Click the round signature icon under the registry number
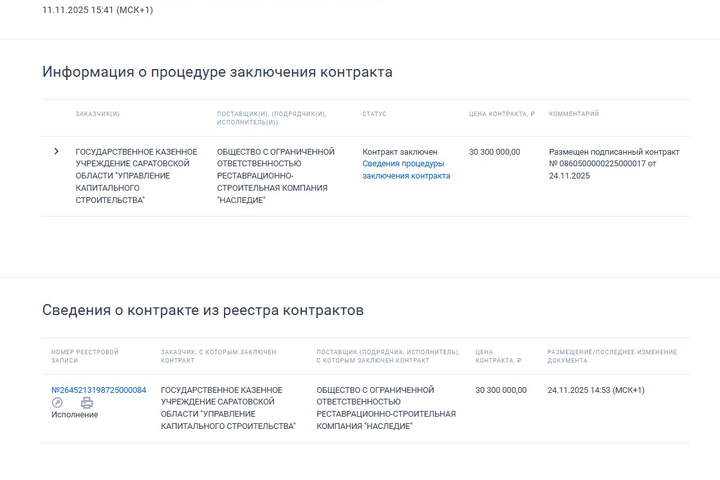Viewport: 720px width, 480px height. tap(57, 403)
